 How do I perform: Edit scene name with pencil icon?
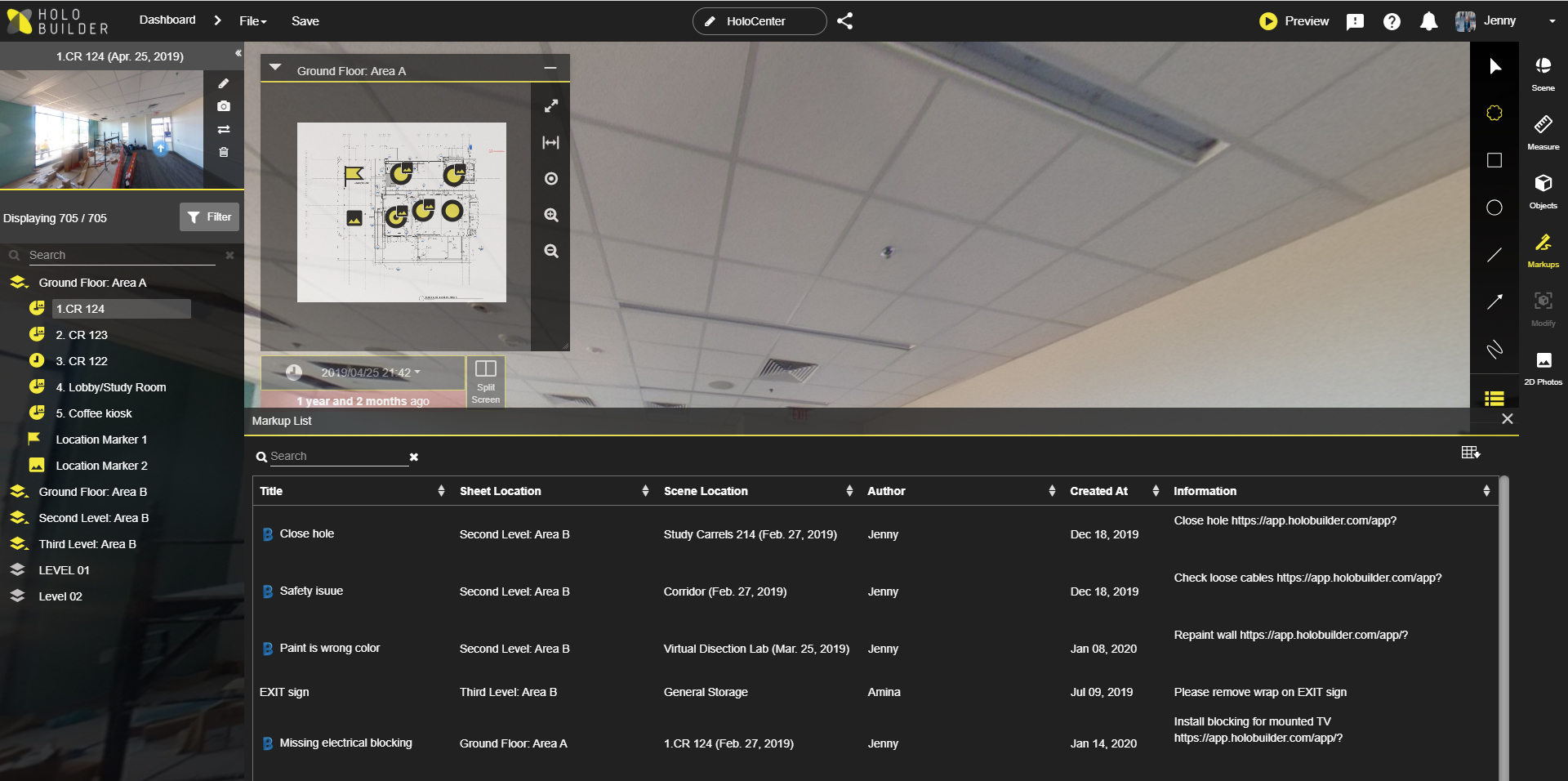click(224, 83)
